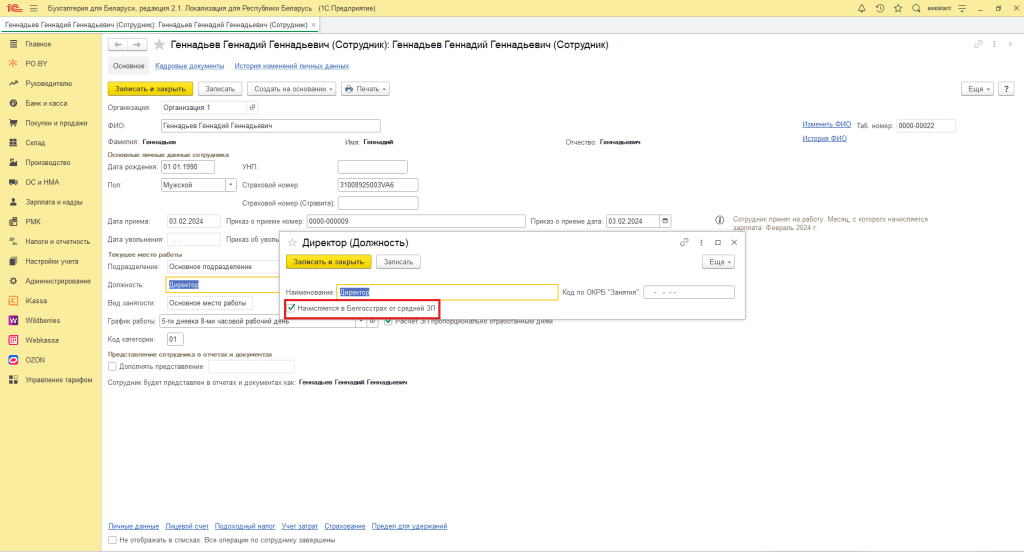Focus Код по ОКРБ Занятия field
1024x552 pixels.
[x=689, y=292]
